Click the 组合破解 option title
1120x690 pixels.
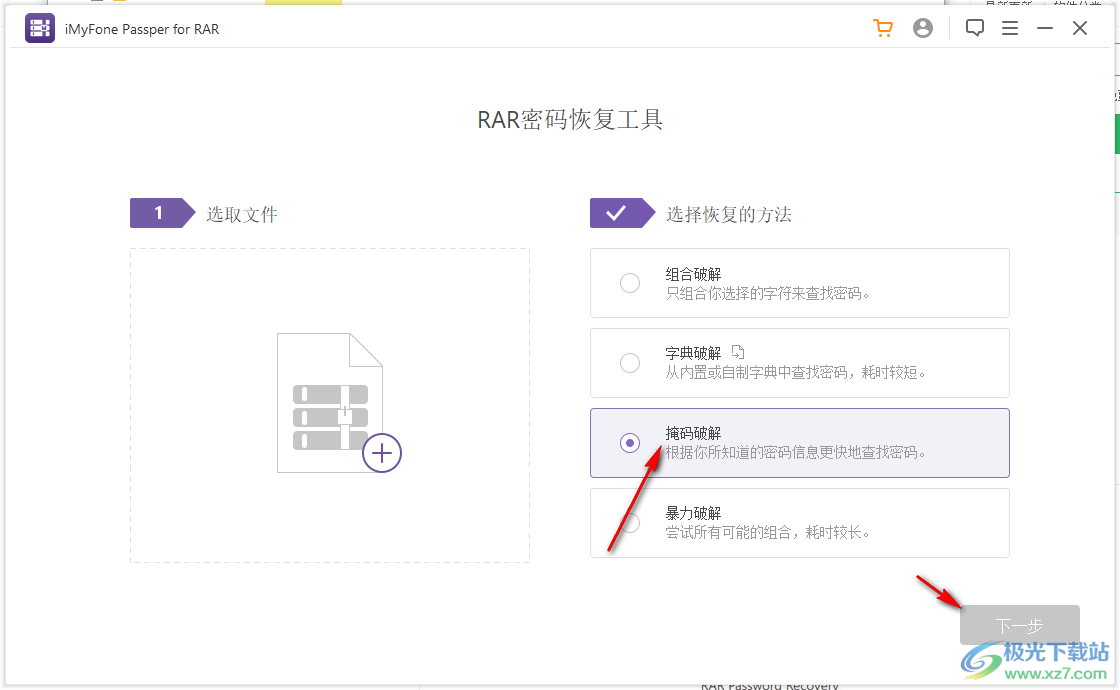point(693,274)
